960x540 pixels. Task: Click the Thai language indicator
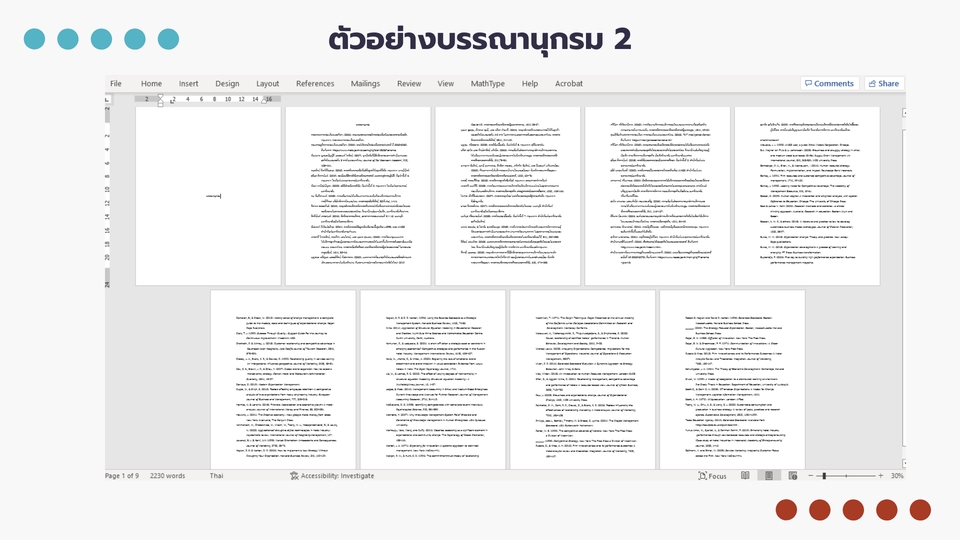pyautogui.click(x=217, y=476)
